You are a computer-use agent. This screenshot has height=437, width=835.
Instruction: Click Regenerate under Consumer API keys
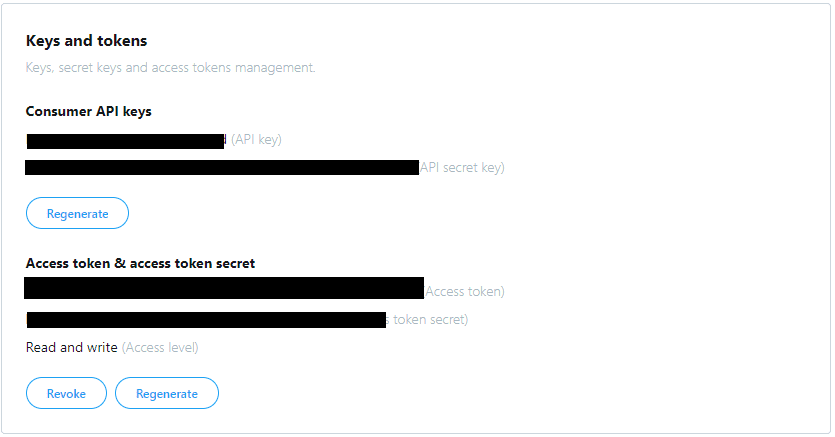[x=77, y=213]
